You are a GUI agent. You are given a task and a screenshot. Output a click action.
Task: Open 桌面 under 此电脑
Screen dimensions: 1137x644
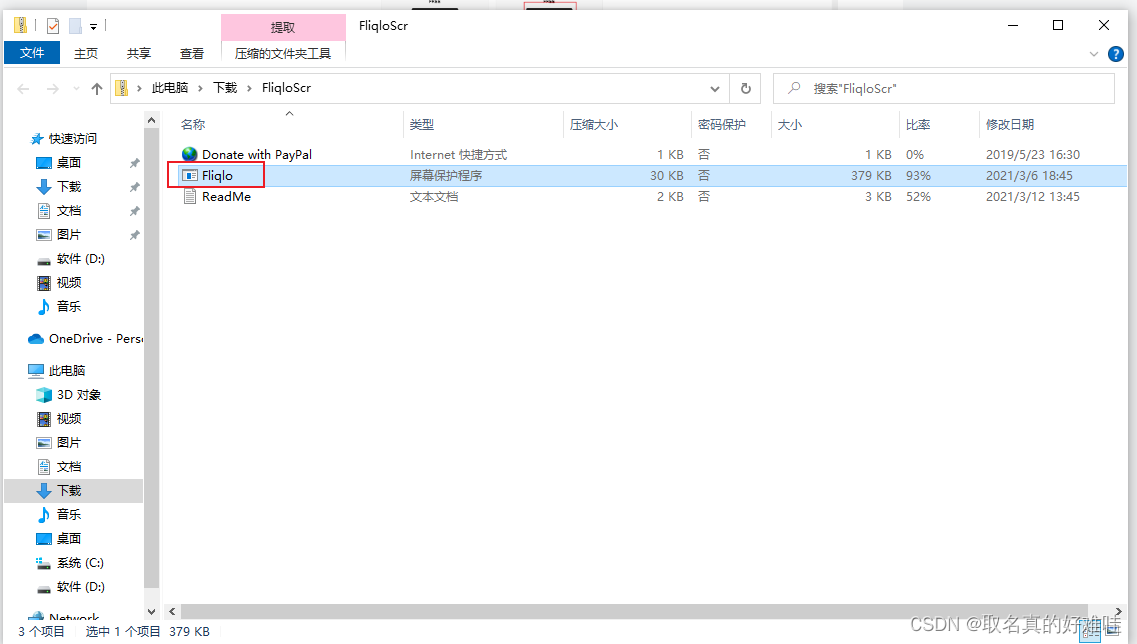tap(69, 538)
